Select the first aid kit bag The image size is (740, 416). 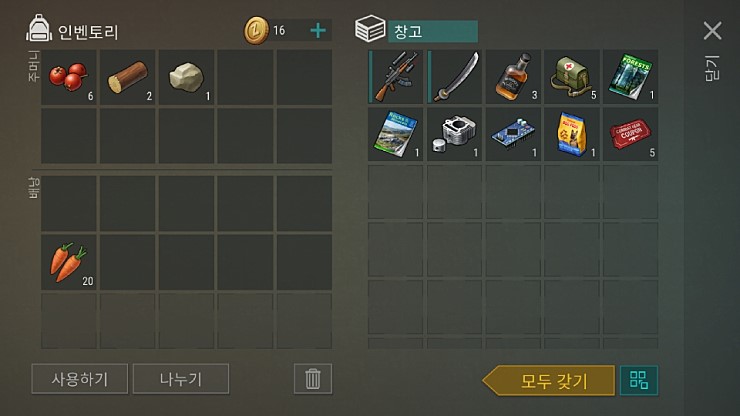pos(572,76)
